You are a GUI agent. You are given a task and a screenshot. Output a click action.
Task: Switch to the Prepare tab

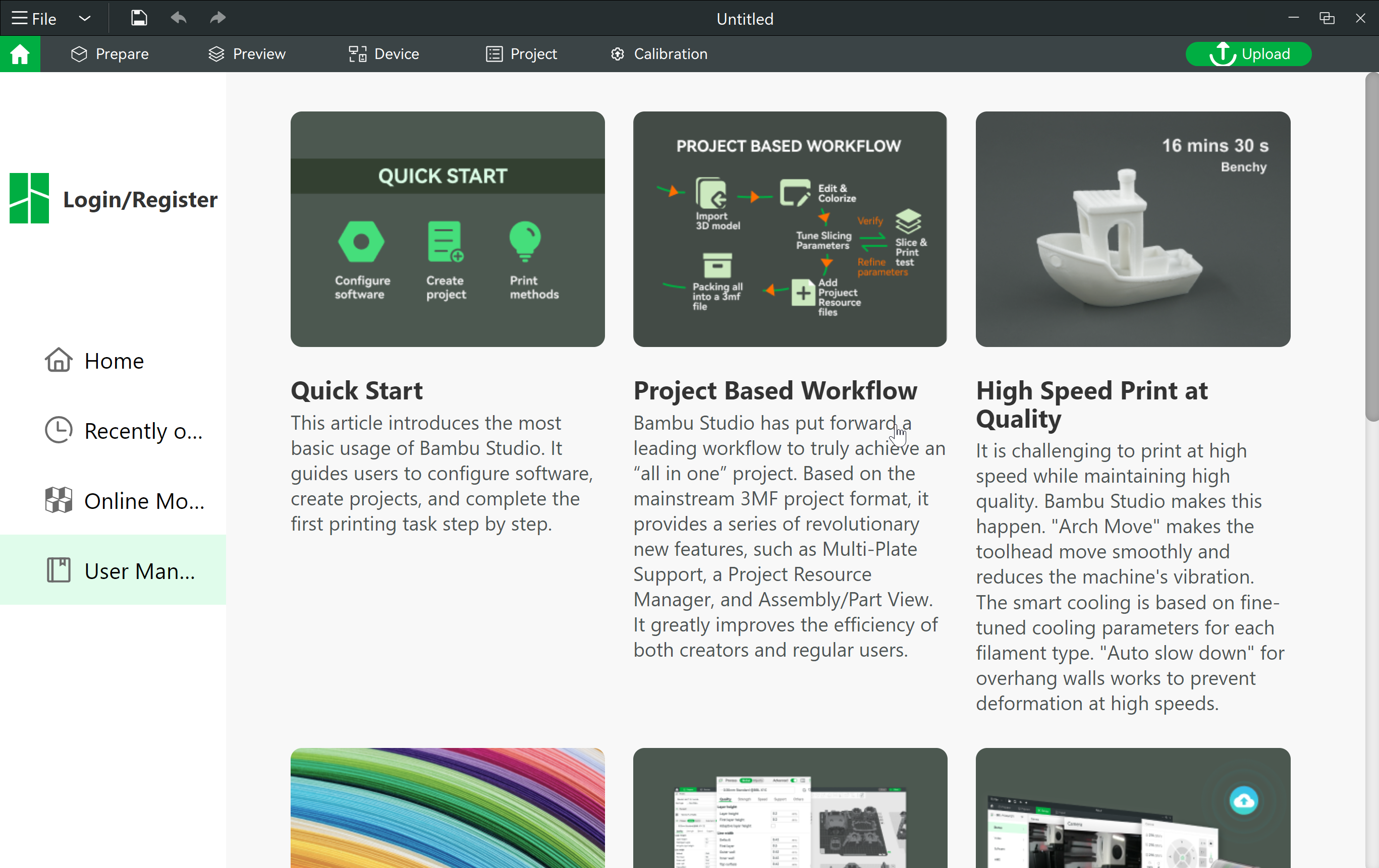click(109, 54)
